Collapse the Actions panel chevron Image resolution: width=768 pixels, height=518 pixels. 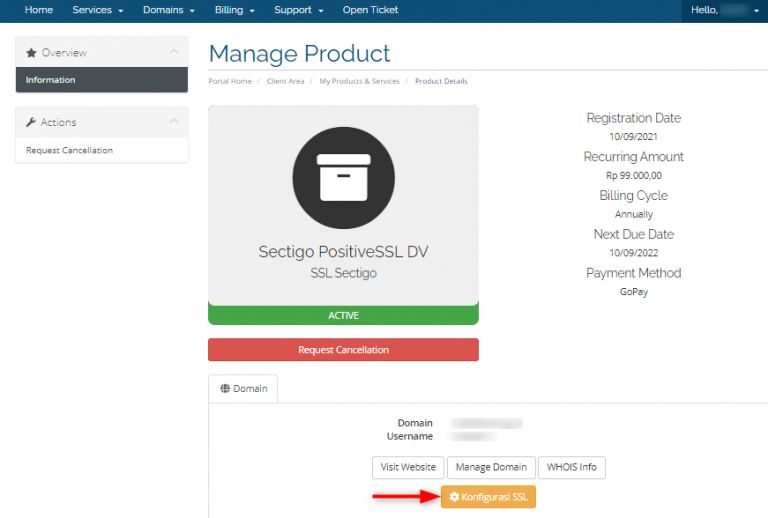pyautogui.click(x=174, y=121)
